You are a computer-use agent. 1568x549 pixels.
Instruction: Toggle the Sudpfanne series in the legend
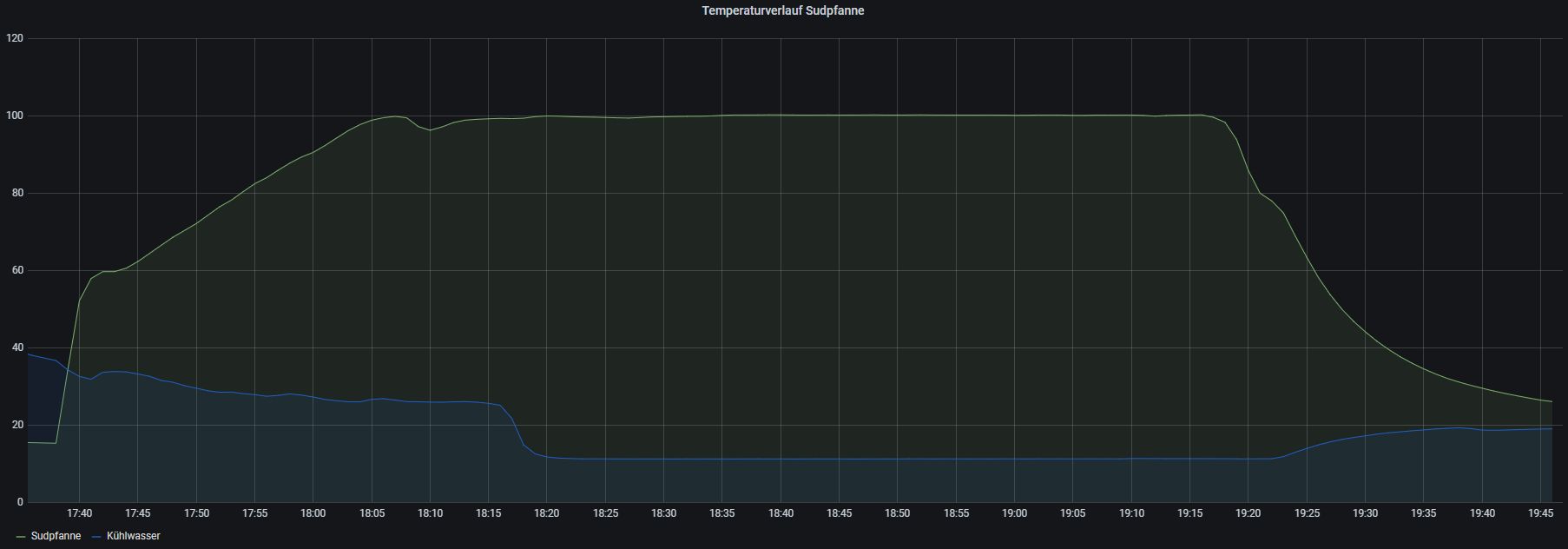coord(56,536)
